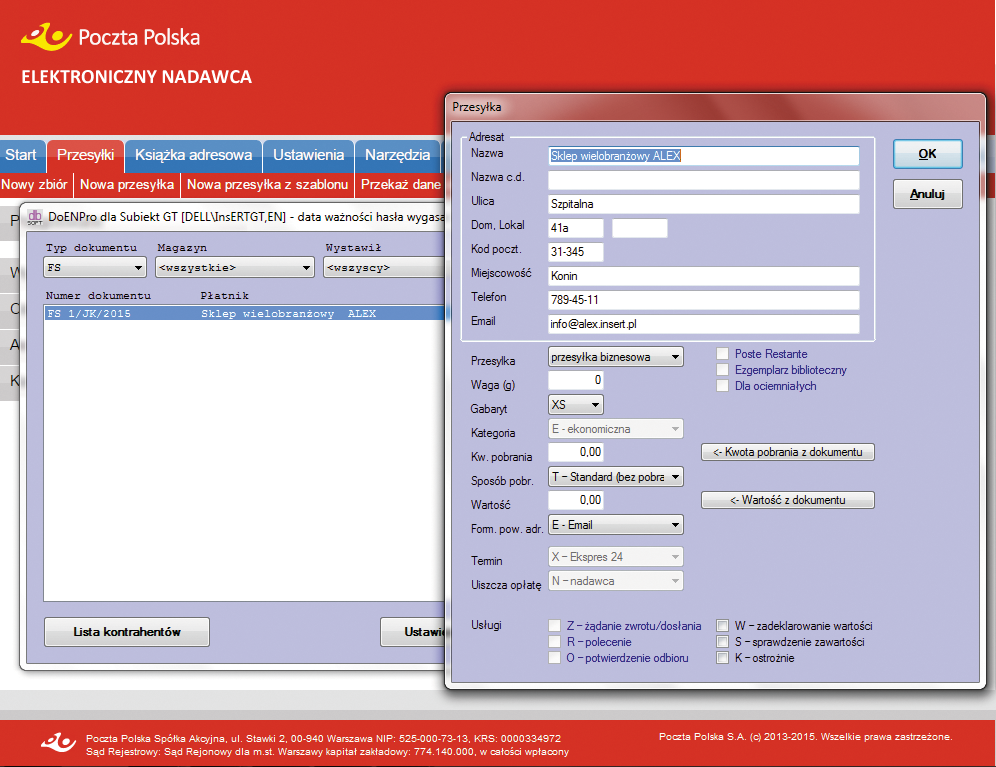Open the Przesyłki tab
Image resolution: width=996 pixels, height=767 pixels.
pos(86,156)
